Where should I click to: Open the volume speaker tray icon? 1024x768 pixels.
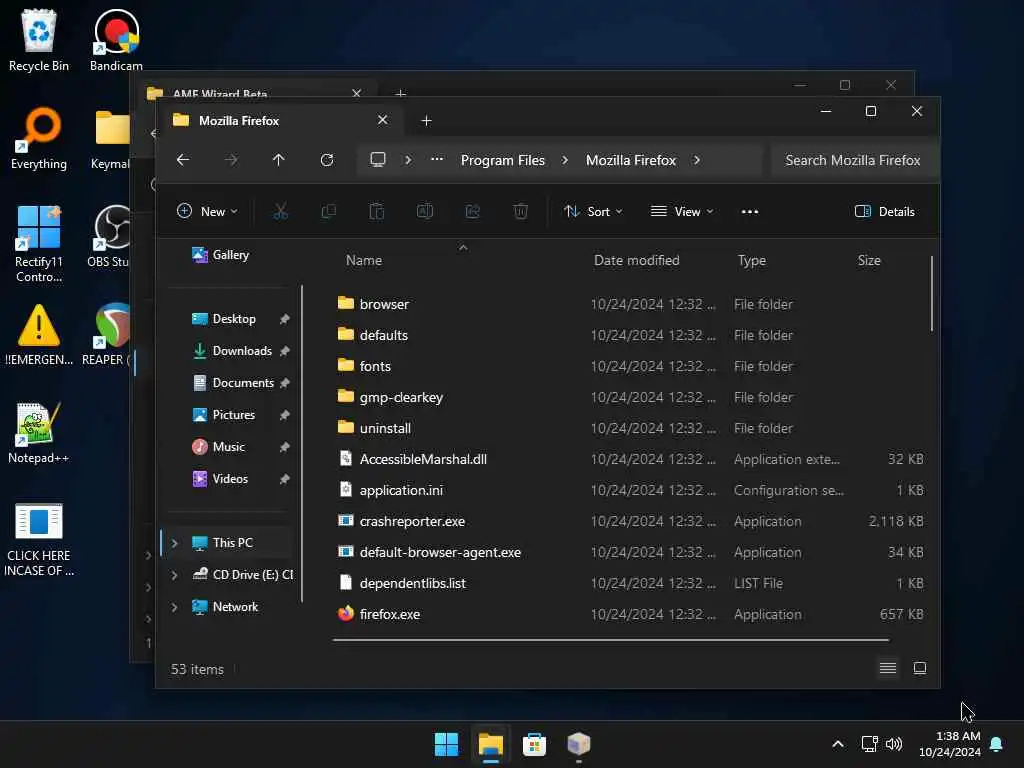pos(893,744)
